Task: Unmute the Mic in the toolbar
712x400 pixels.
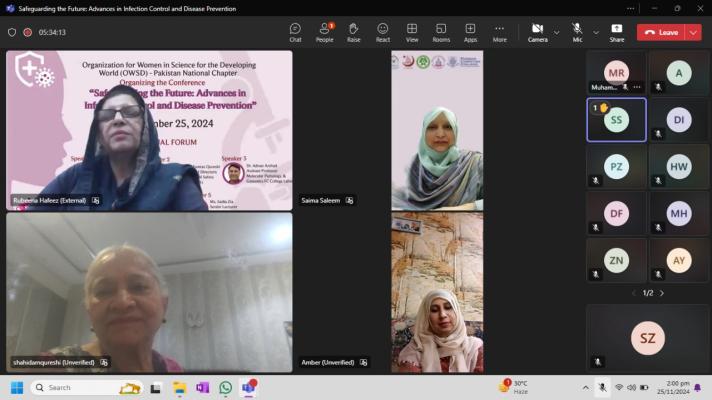Action: (x=577, y=32)
